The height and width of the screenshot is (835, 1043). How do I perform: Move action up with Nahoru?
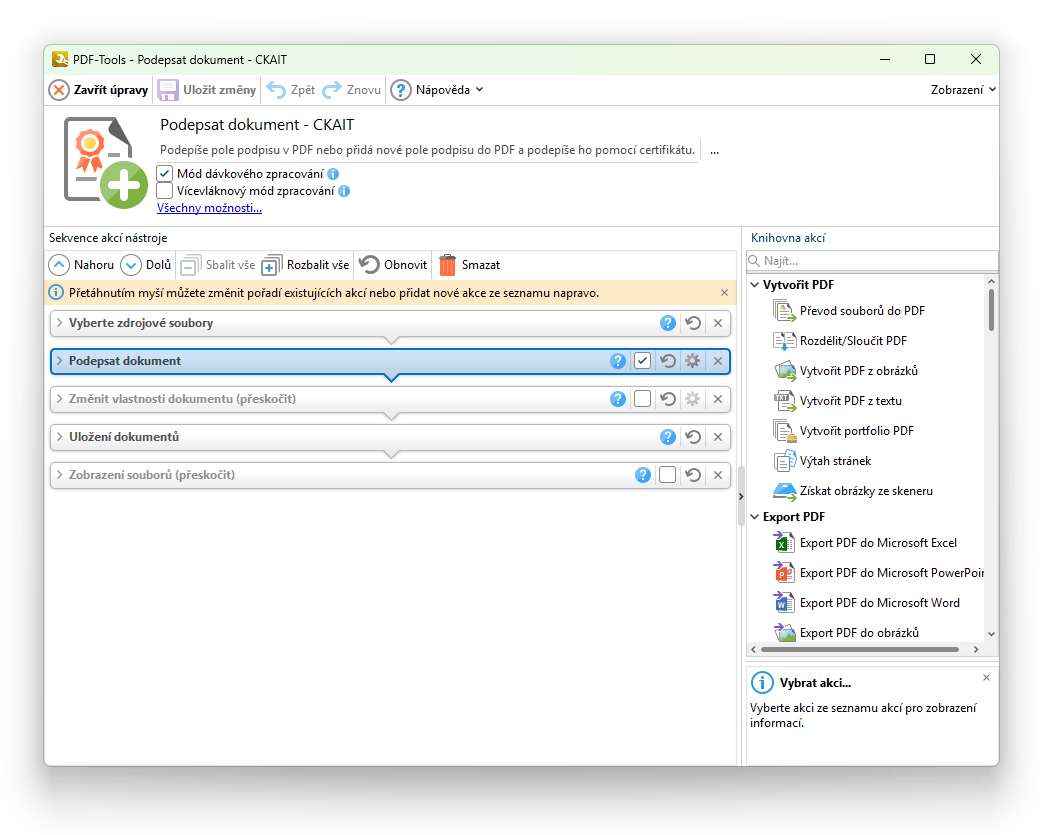point(81,265)
